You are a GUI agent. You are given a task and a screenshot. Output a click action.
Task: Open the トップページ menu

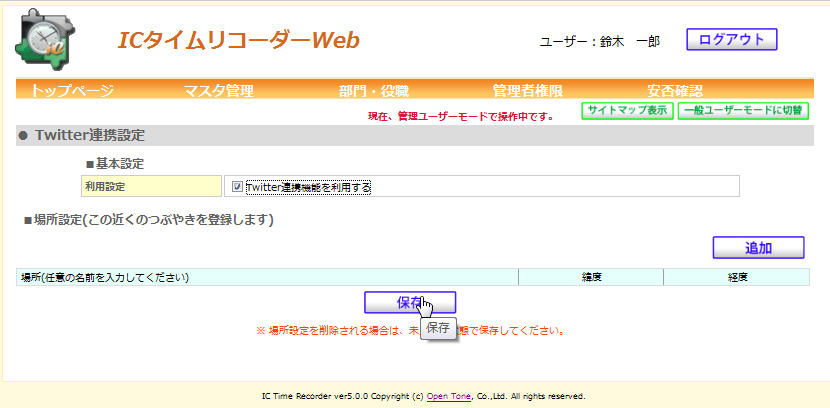pos(72,91)
